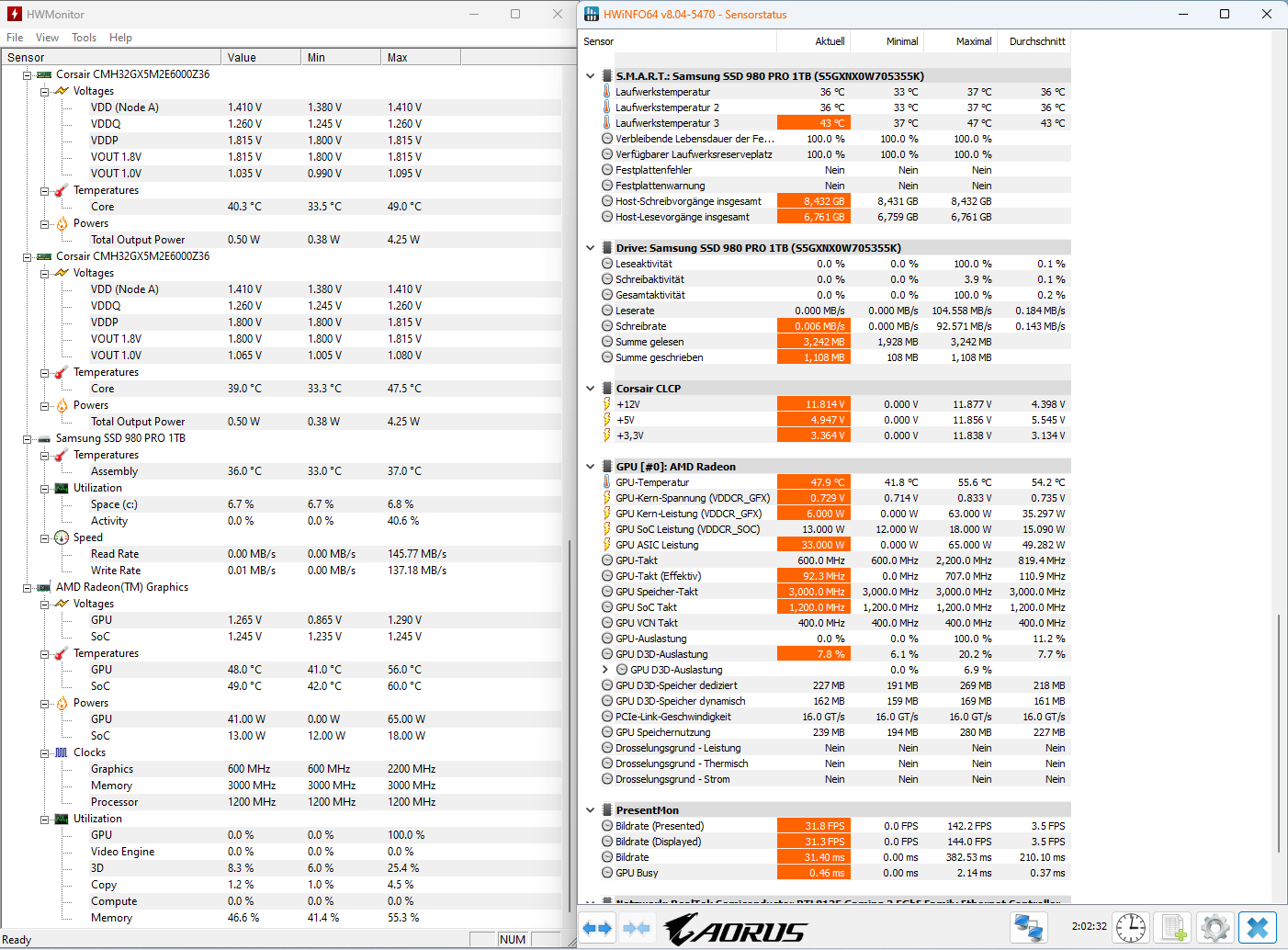Click the thermometer icon beside Samsung SSD Temperatures
Screen dimensions: 1288x950
click(62, 455)
